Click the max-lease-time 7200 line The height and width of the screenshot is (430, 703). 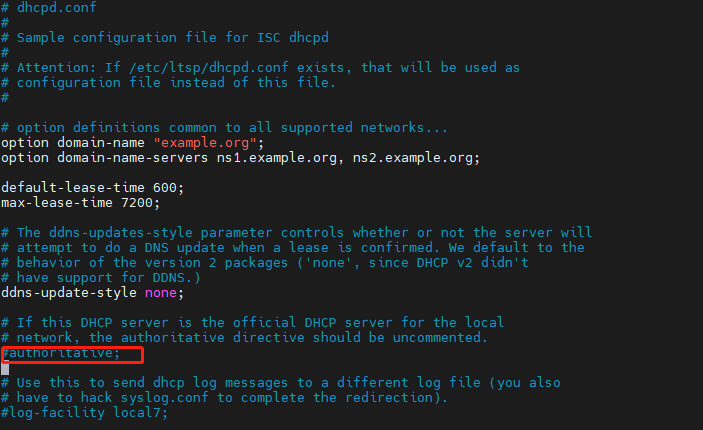click(80, 203)
